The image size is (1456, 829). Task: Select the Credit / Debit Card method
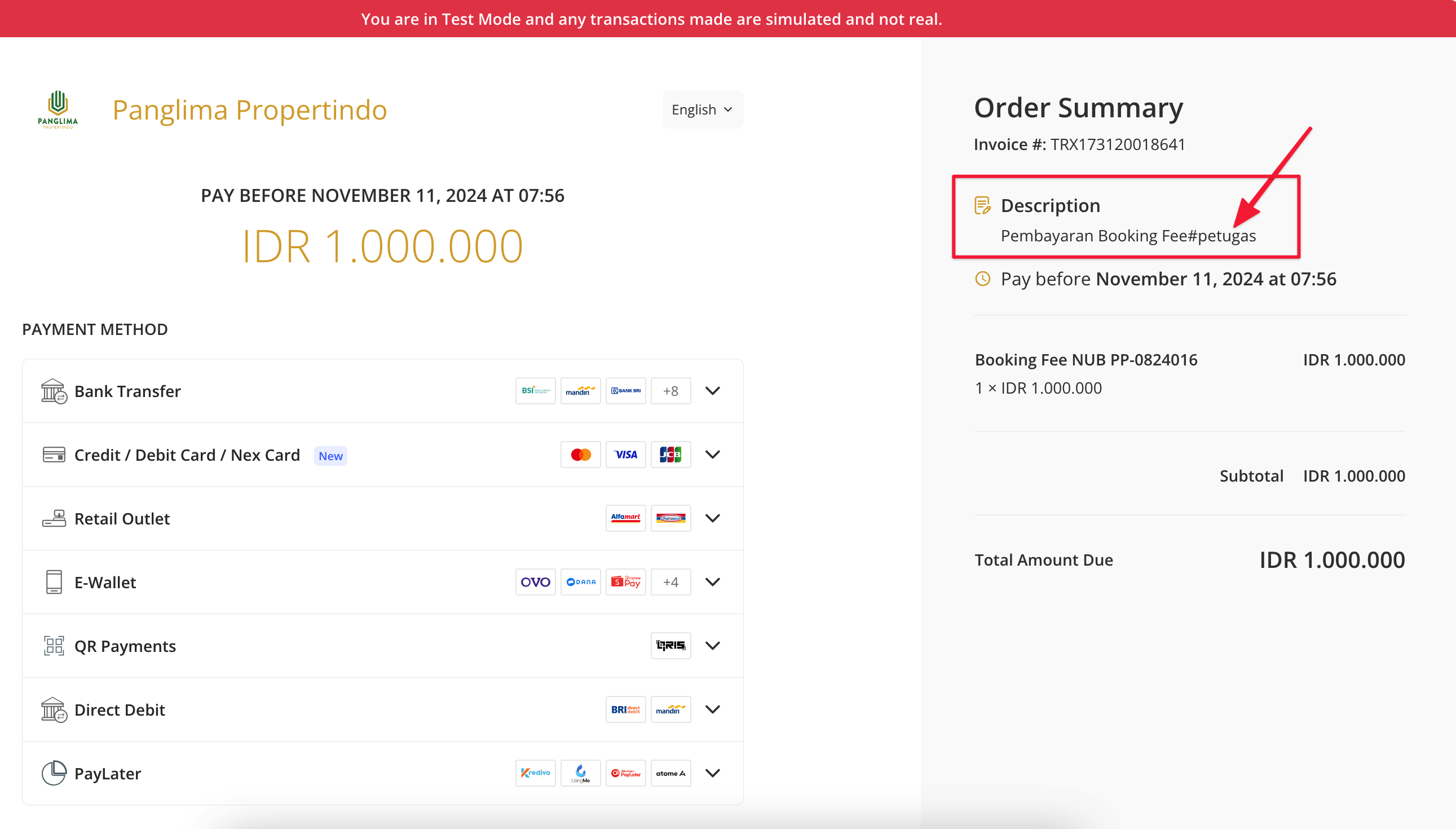[187, 455]
